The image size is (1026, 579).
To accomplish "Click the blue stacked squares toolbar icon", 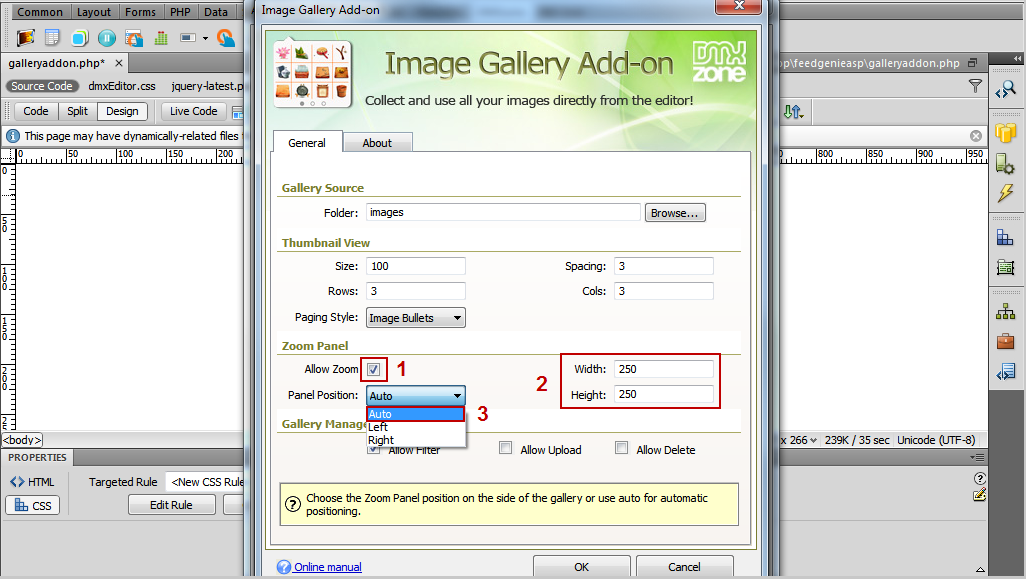I will coord(80,38).
